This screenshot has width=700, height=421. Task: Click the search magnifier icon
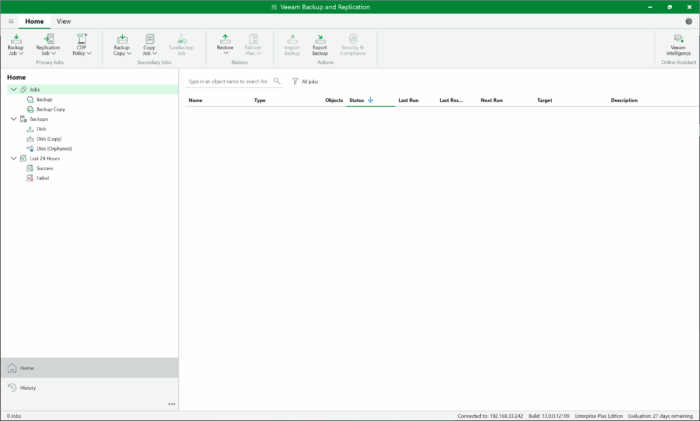pyautogui.click(x=277, y=81)
